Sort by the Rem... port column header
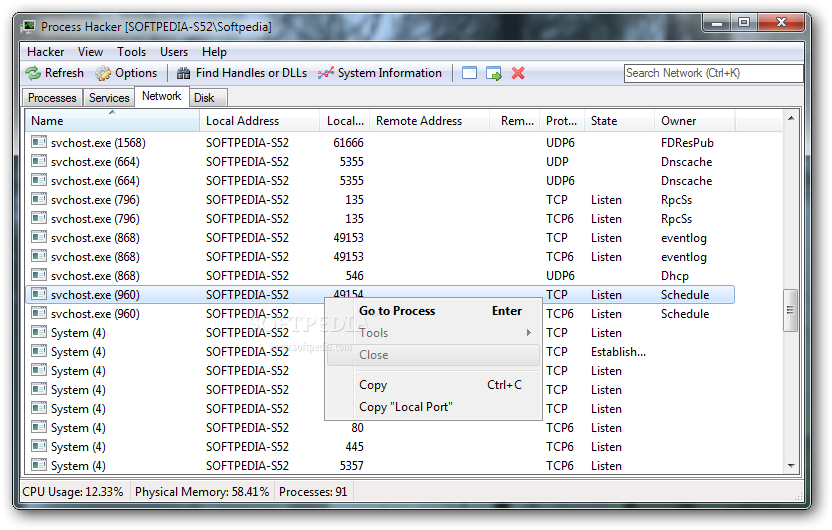 514,121
